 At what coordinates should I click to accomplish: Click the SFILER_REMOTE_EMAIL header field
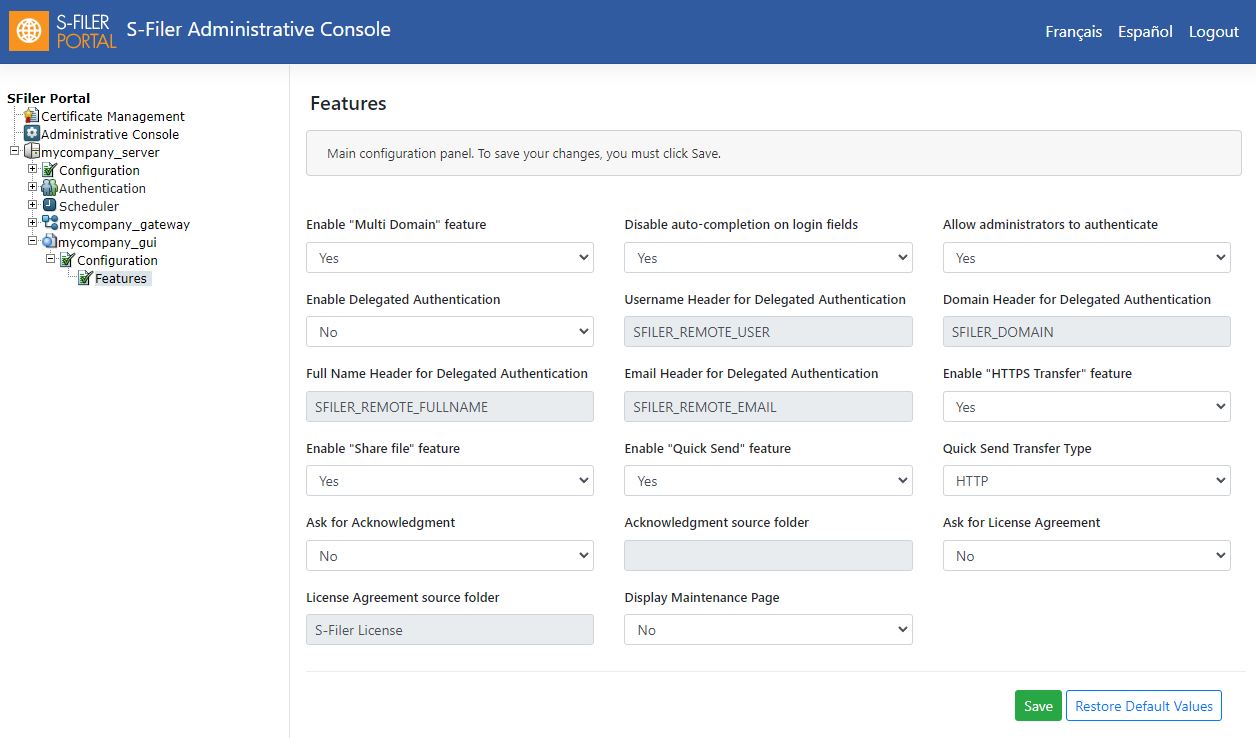coord(768,407)
